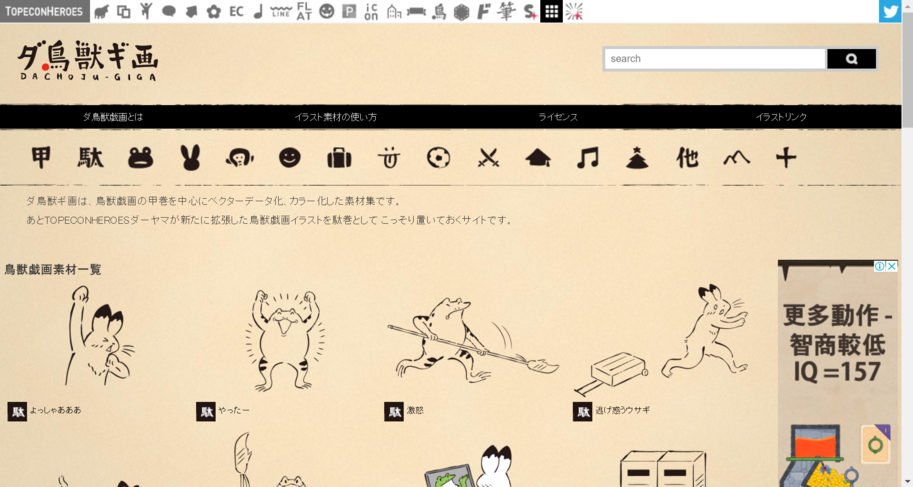The height and width of the screenshot is (487, 913).
Task: Open the 逃げ惑うウサギ illustration link
Action: click(622, 410)
